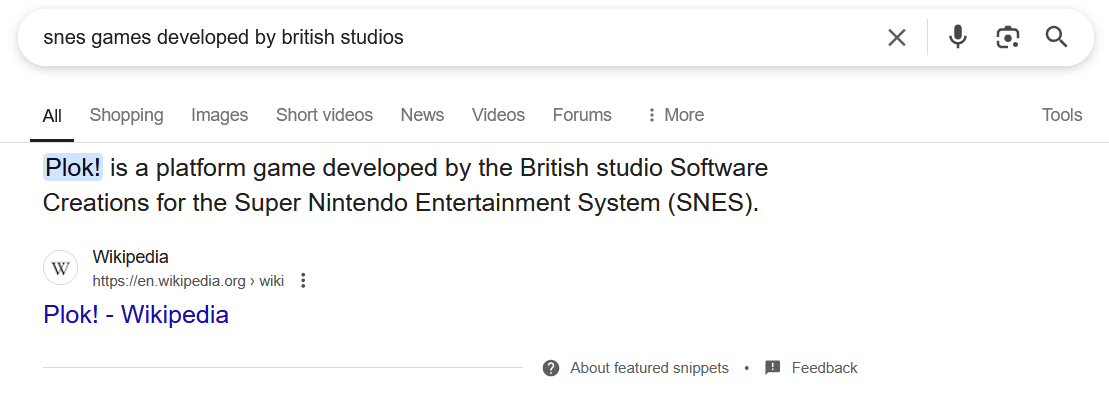This screenshot has height=403, width=1109.
Task: Click the Feedback link
Action: (824, 368)
